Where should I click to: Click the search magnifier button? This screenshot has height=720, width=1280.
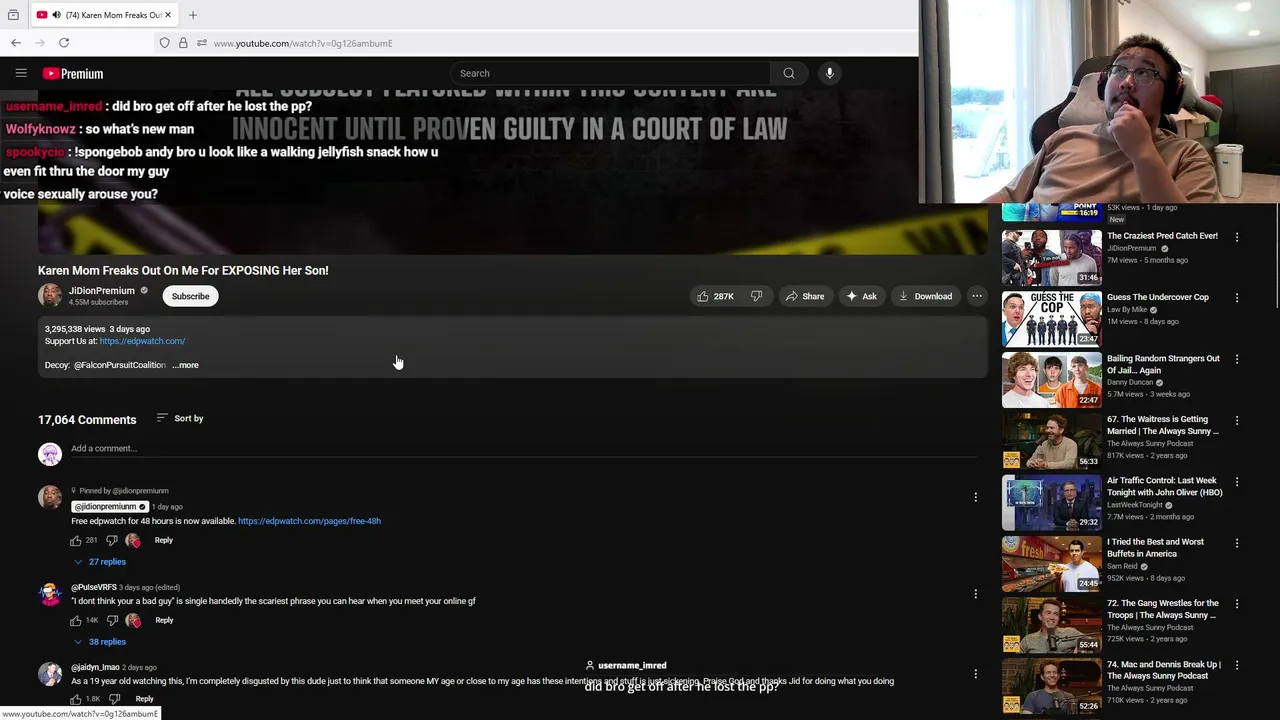click(x=789, y=73)
